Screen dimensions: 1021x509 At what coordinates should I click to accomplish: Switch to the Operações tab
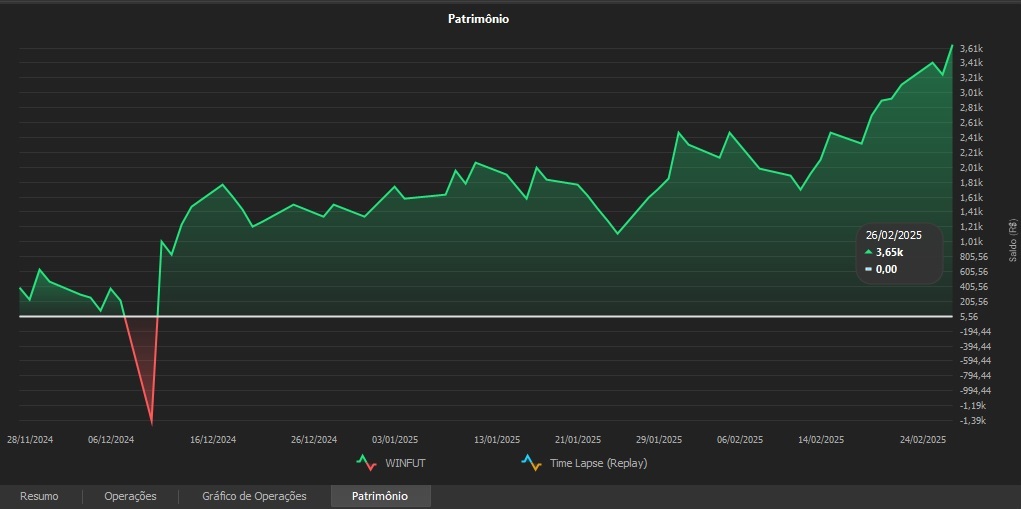point(130,496)
